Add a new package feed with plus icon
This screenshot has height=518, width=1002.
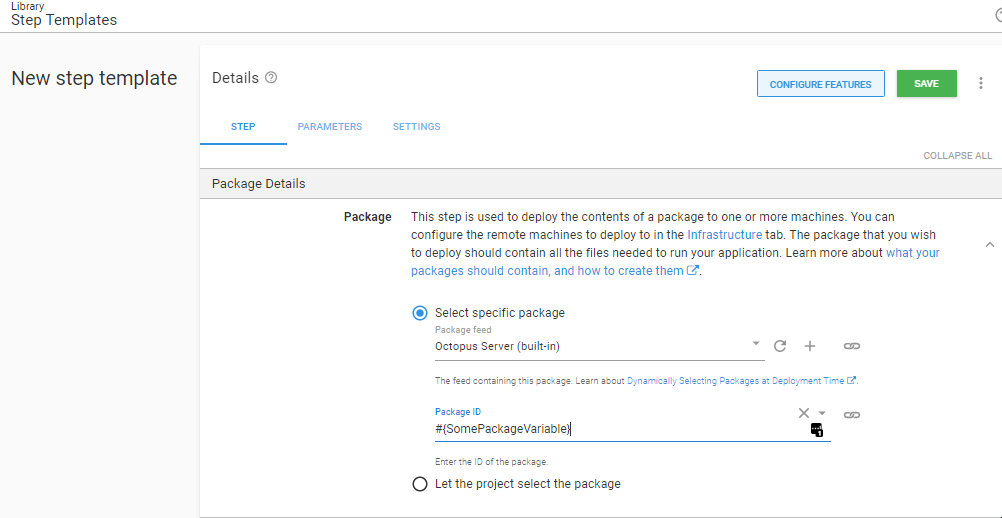(x=810, y=346)
